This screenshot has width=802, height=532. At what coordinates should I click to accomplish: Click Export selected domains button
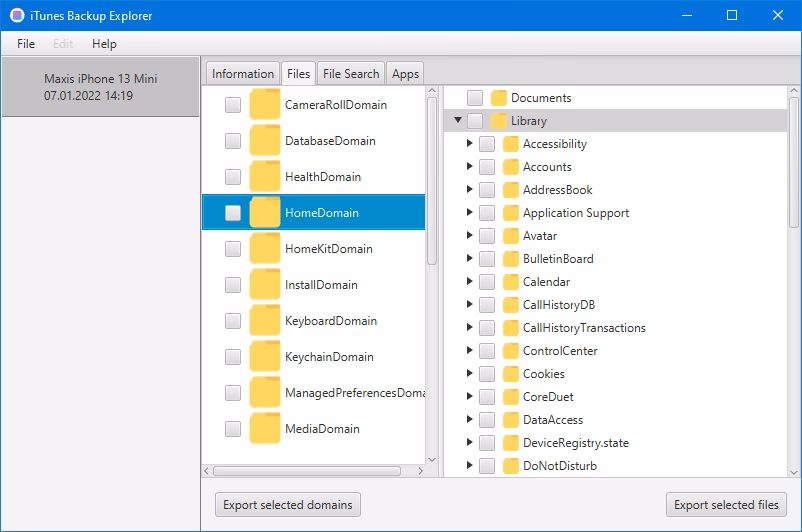point(288,505)
